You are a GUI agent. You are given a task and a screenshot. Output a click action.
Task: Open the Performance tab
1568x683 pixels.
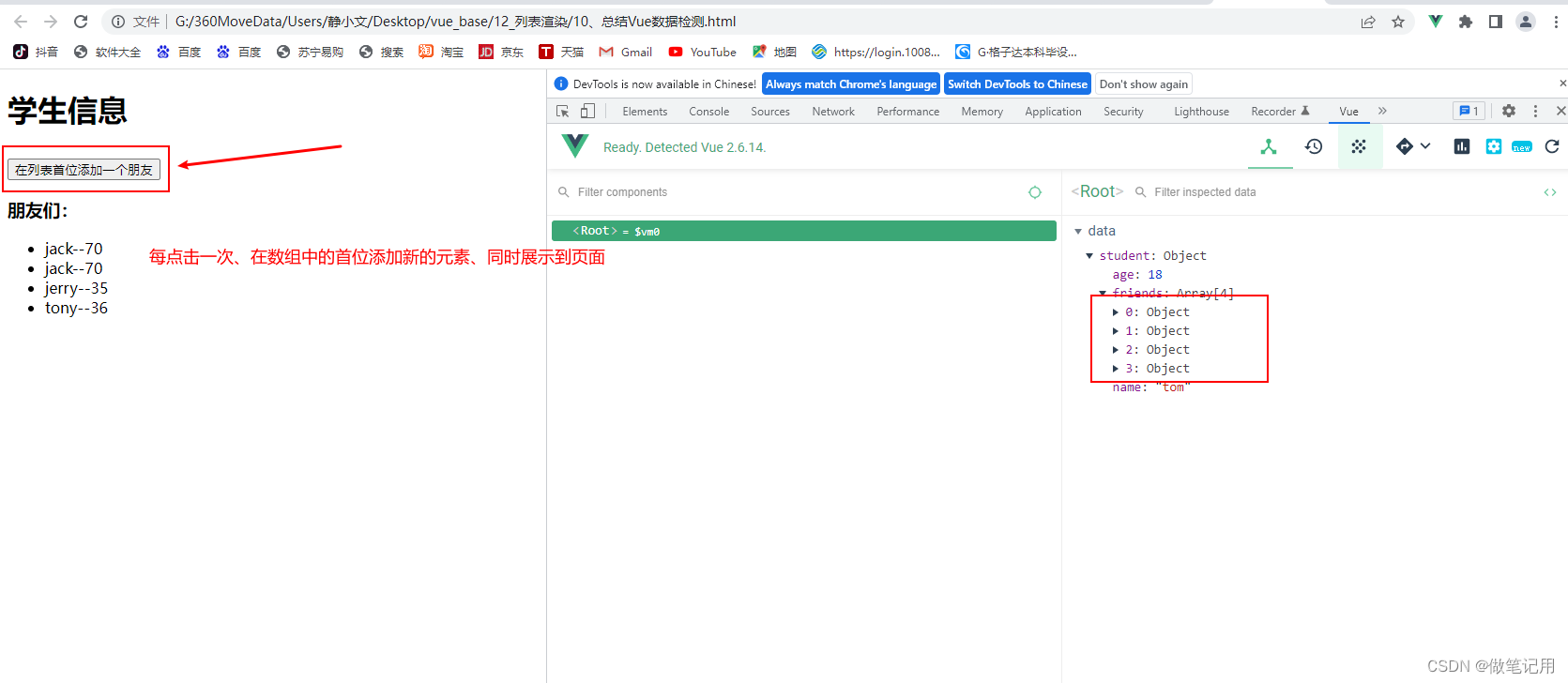click(907, 111)
